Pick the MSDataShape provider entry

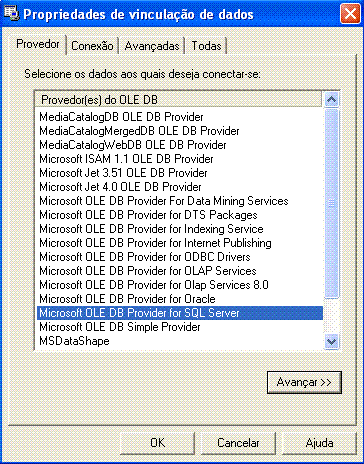pyautogui.click(x=180, y=341)
